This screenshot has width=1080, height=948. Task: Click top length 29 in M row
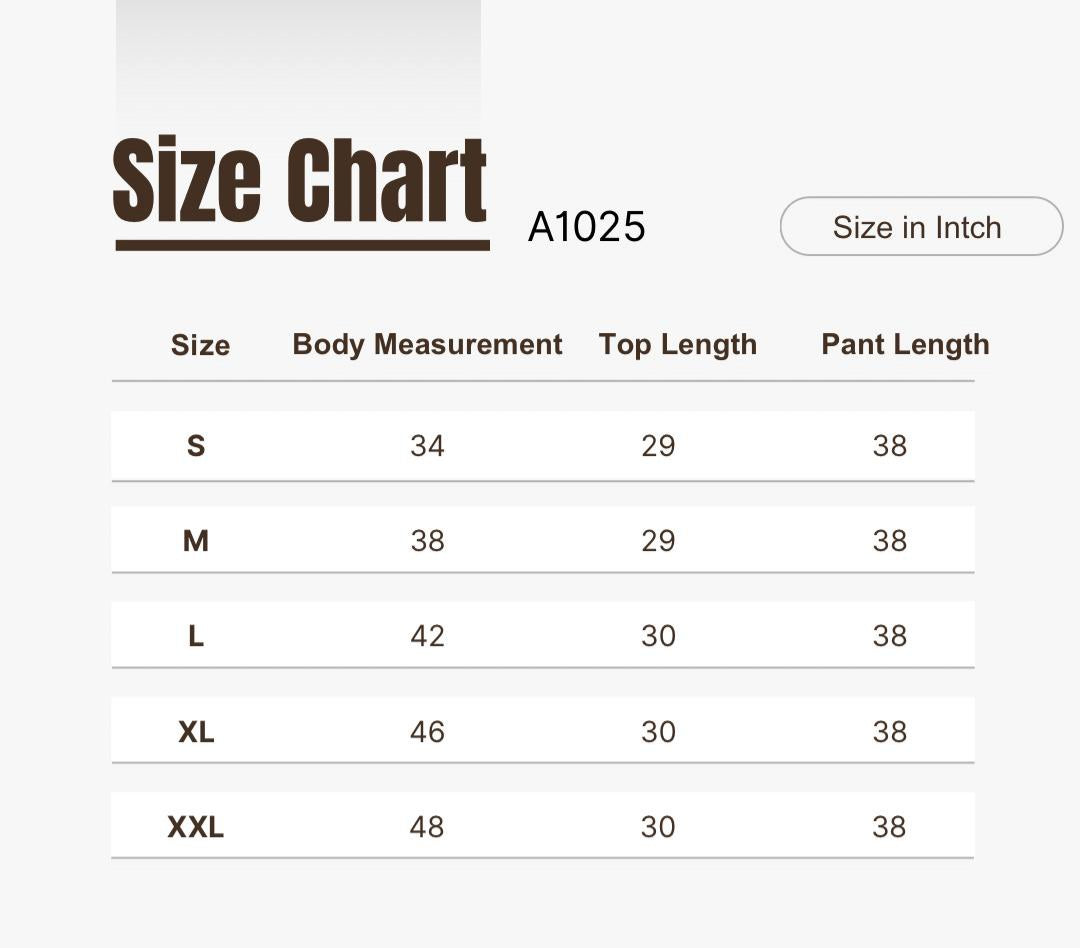(x=658, y=541)
